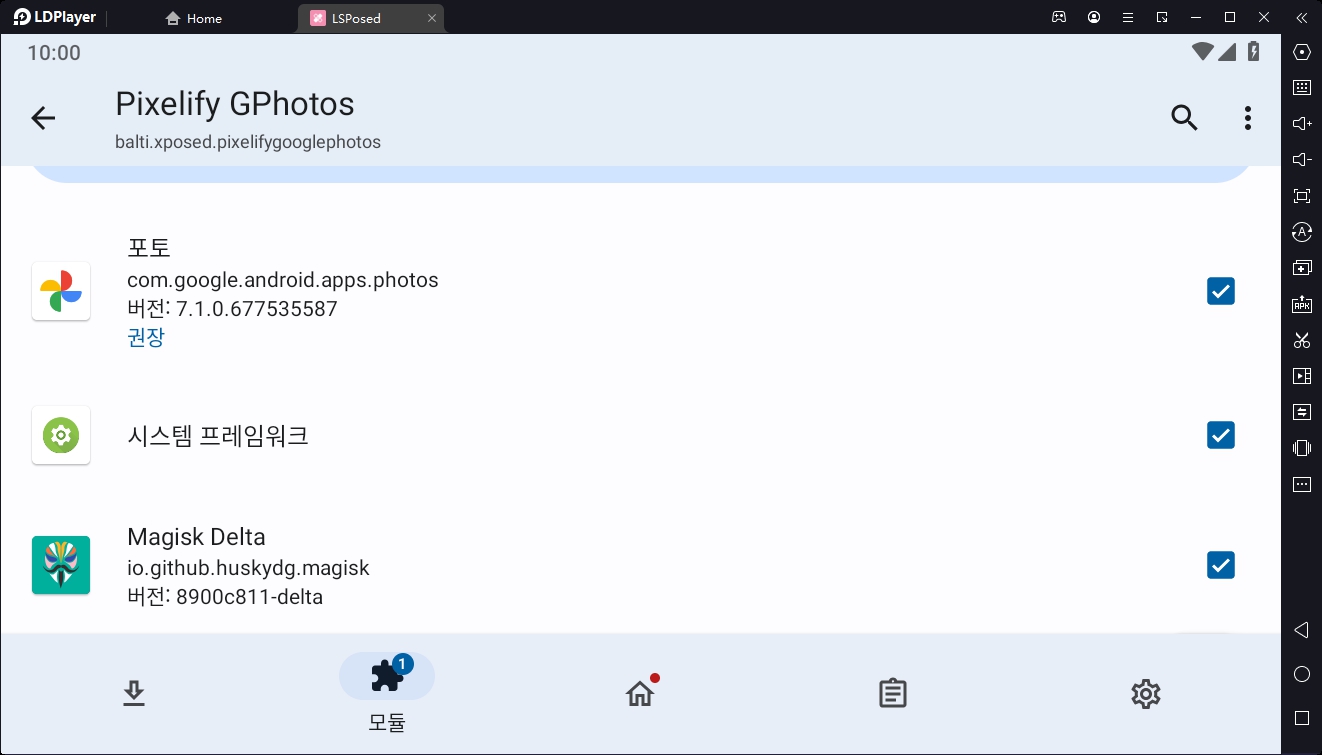The image size is (1322, 755).
Task: Go back with the arrow icon
Action: pyautogui.click(x=43, y=118)
